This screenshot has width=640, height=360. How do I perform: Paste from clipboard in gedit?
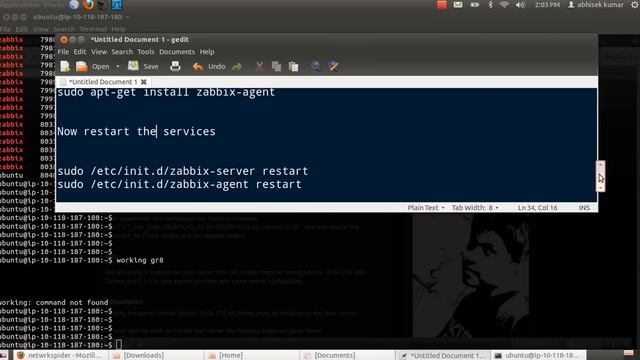tap(293, 66)
